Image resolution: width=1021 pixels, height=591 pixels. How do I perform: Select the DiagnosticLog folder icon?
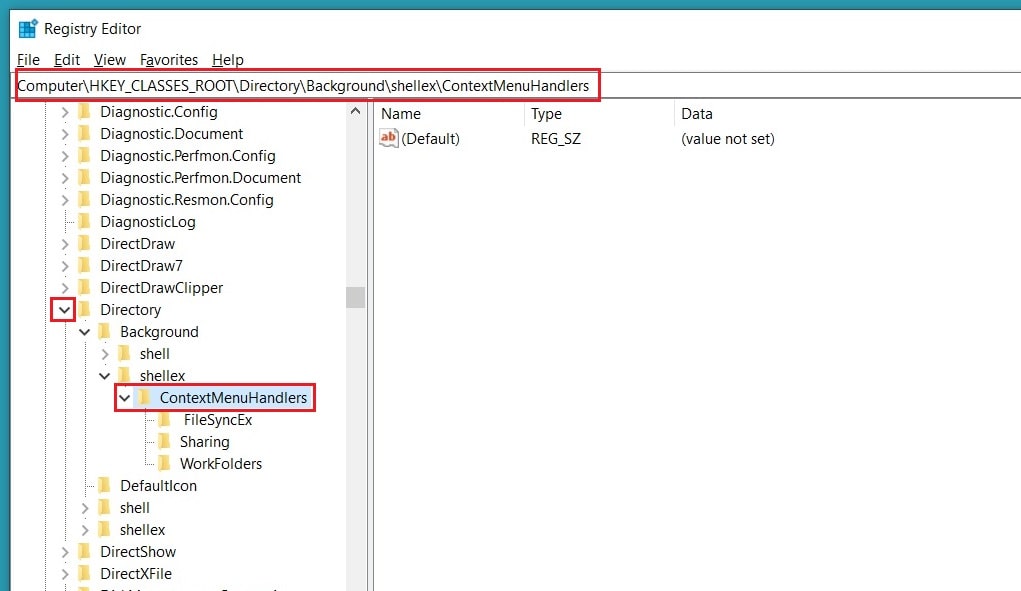tap(85, 222)
